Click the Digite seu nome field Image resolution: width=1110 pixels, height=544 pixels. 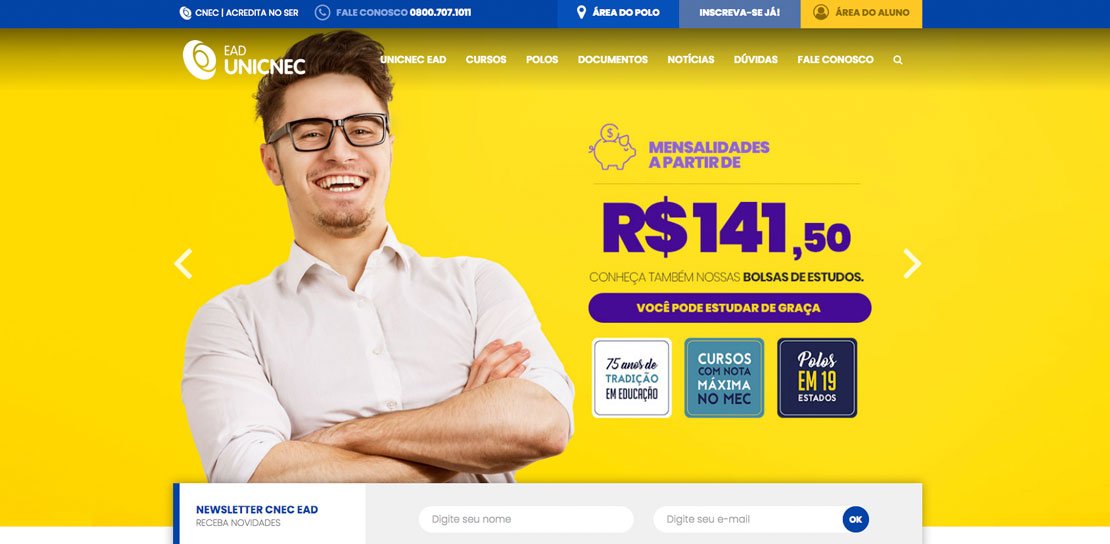point(526,519)
